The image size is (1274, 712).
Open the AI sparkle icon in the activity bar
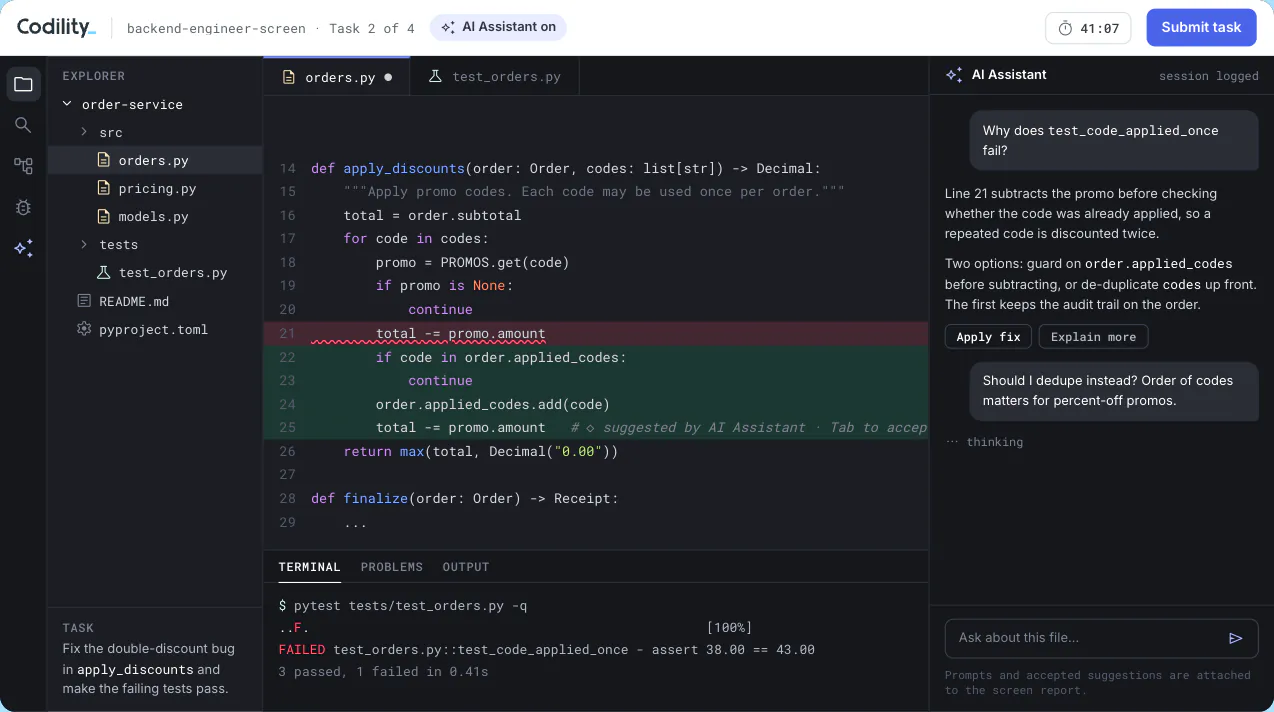pos(23,249)
